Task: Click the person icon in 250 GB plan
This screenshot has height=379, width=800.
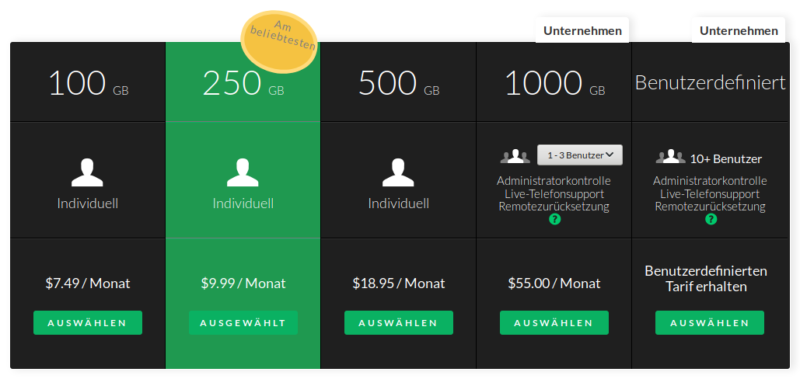Action: (x=243, y=172)
